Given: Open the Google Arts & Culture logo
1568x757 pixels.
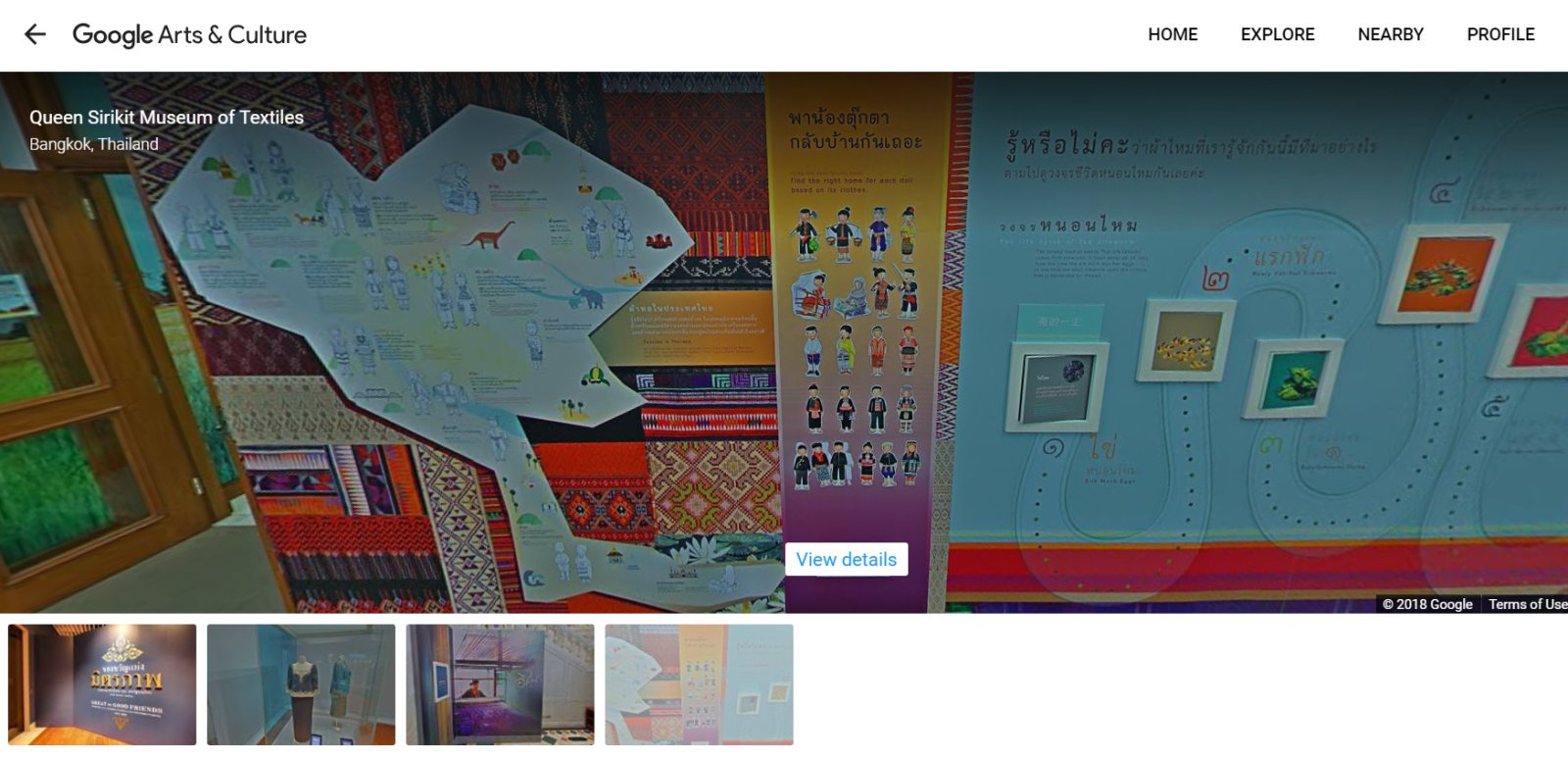Looking at the screenshot, I should coord(189,35).
